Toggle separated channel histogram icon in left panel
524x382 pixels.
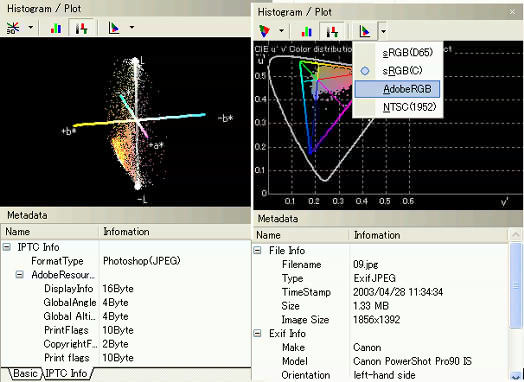click(x=82, y=28)
